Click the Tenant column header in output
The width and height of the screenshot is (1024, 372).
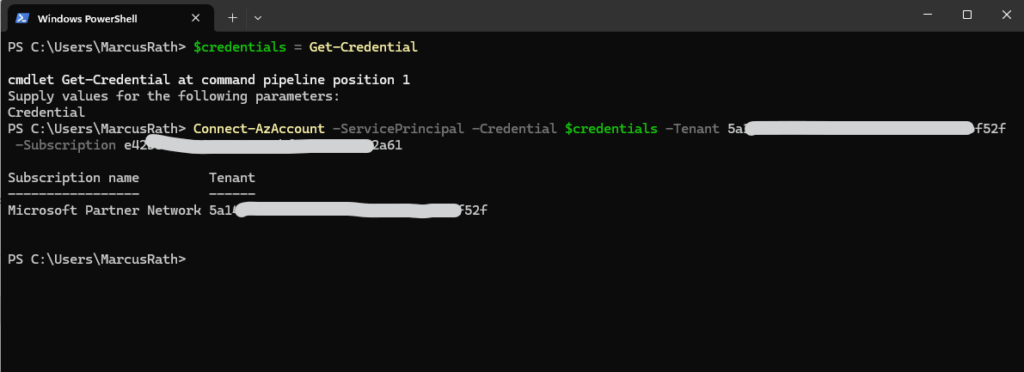(x=232, y=178)
